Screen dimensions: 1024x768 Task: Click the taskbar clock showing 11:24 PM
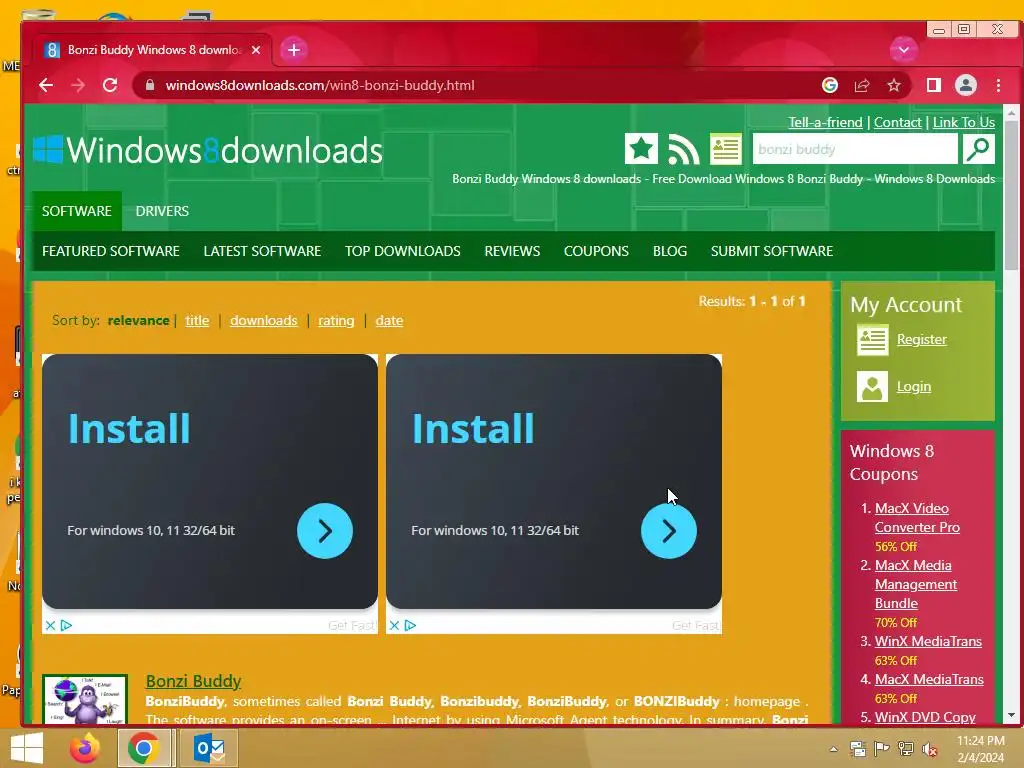[980, 749]
